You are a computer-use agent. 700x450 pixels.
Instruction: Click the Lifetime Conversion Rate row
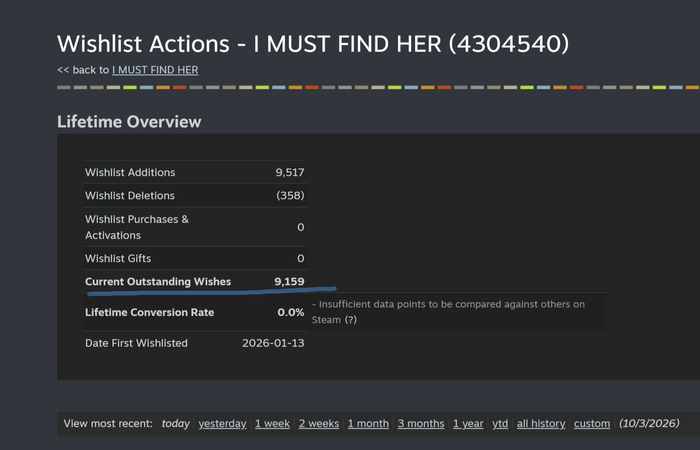pyautogui.click(x=195, y=312)
